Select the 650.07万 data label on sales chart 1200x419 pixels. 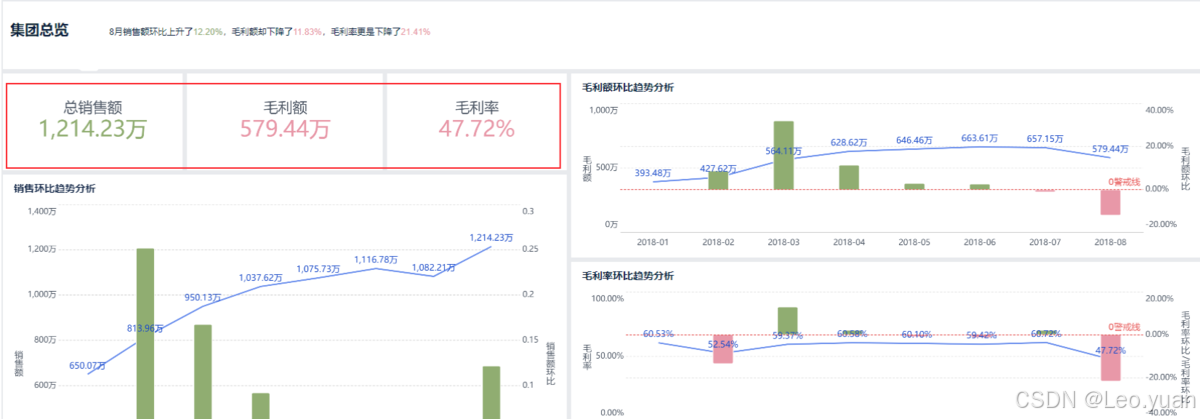pos(88,366)
